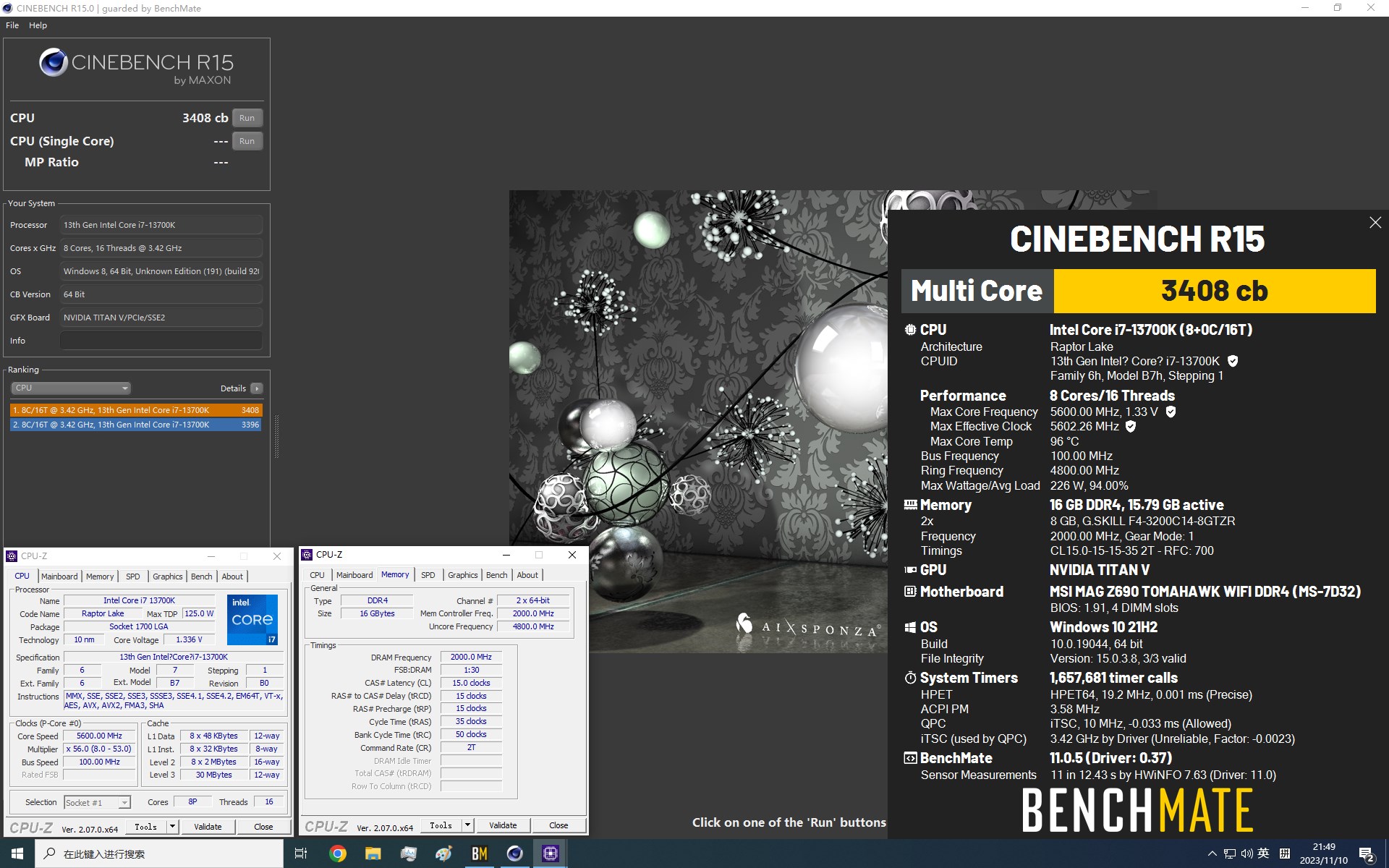Open the Windows Start menu
Viewport: 1389px width, 868px height.
[17, 854]
